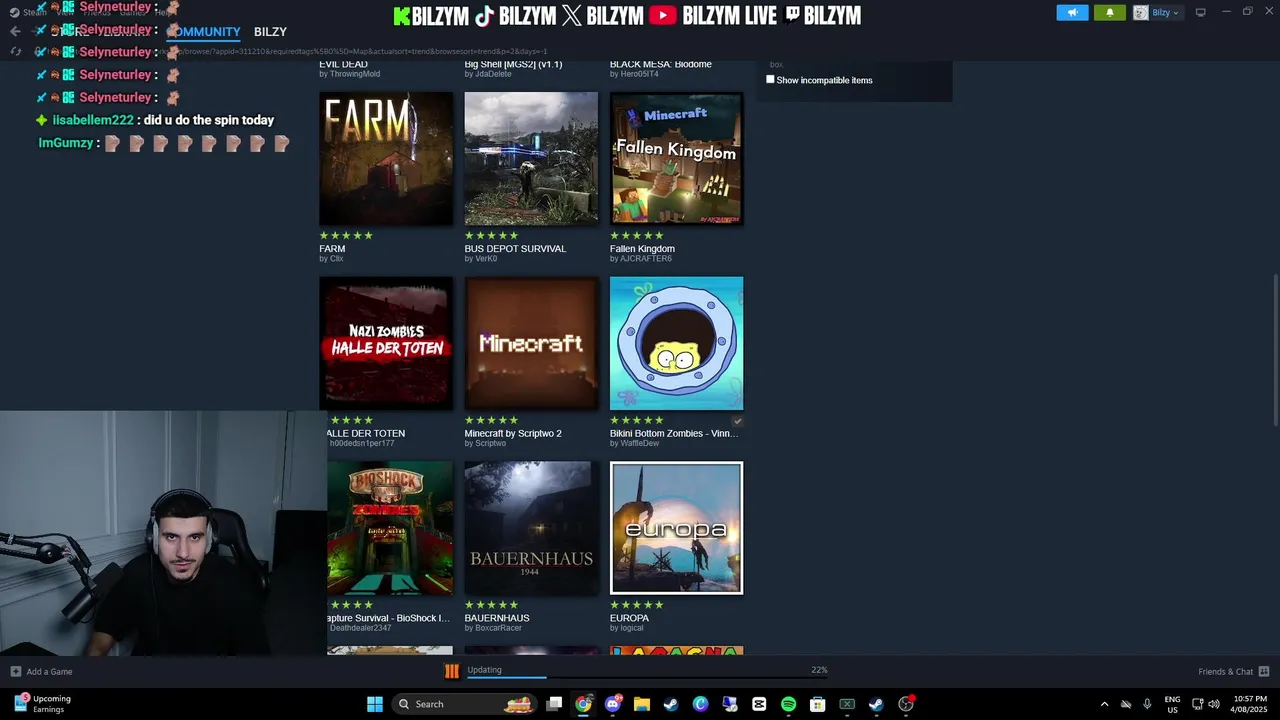Open the Windows Start menu
Image resolution: width=1280 pixels, height=720 pixels.
point(375,704)
